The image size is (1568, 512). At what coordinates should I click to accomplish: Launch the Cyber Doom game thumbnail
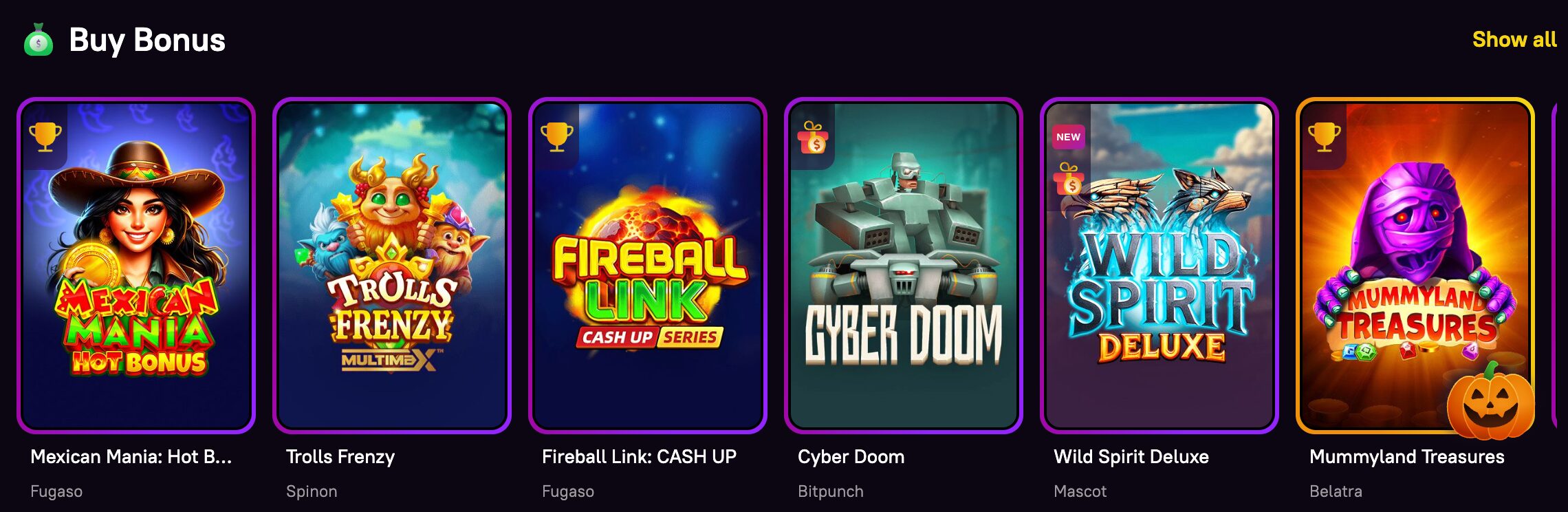904,266
